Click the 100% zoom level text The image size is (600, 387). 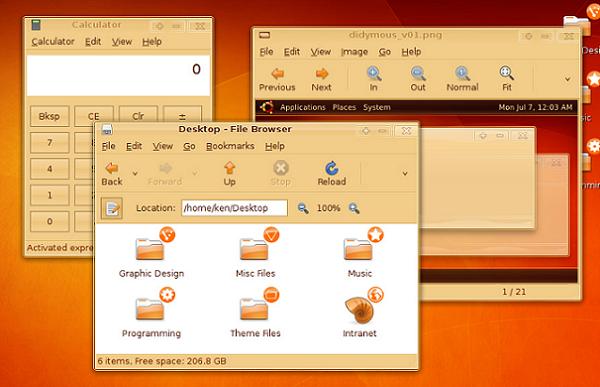(x=328, y=208)
